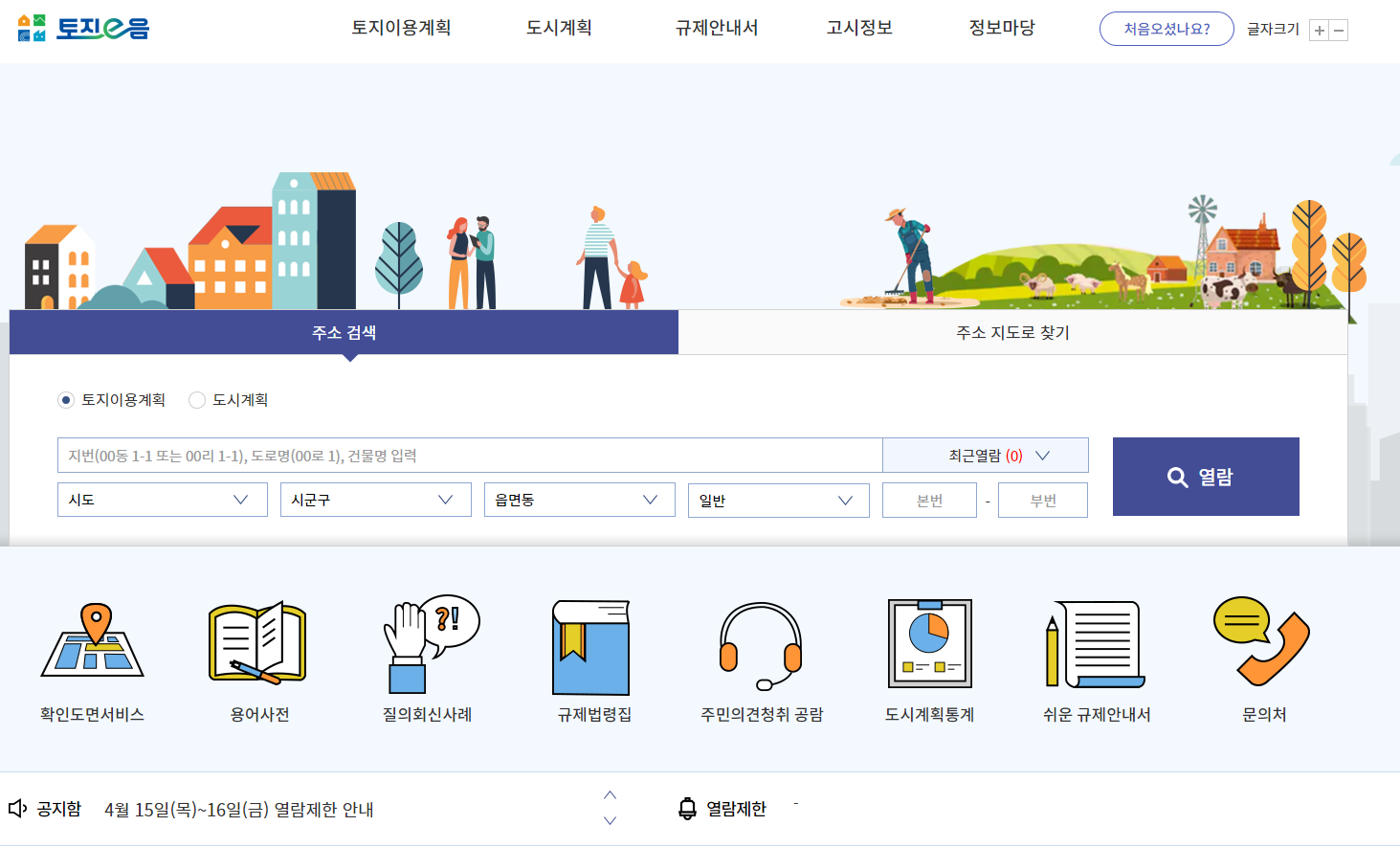Switch to the 주소 지도로 찾기 tab
The image size is (1400, 848).
[x=1012, y=332]
